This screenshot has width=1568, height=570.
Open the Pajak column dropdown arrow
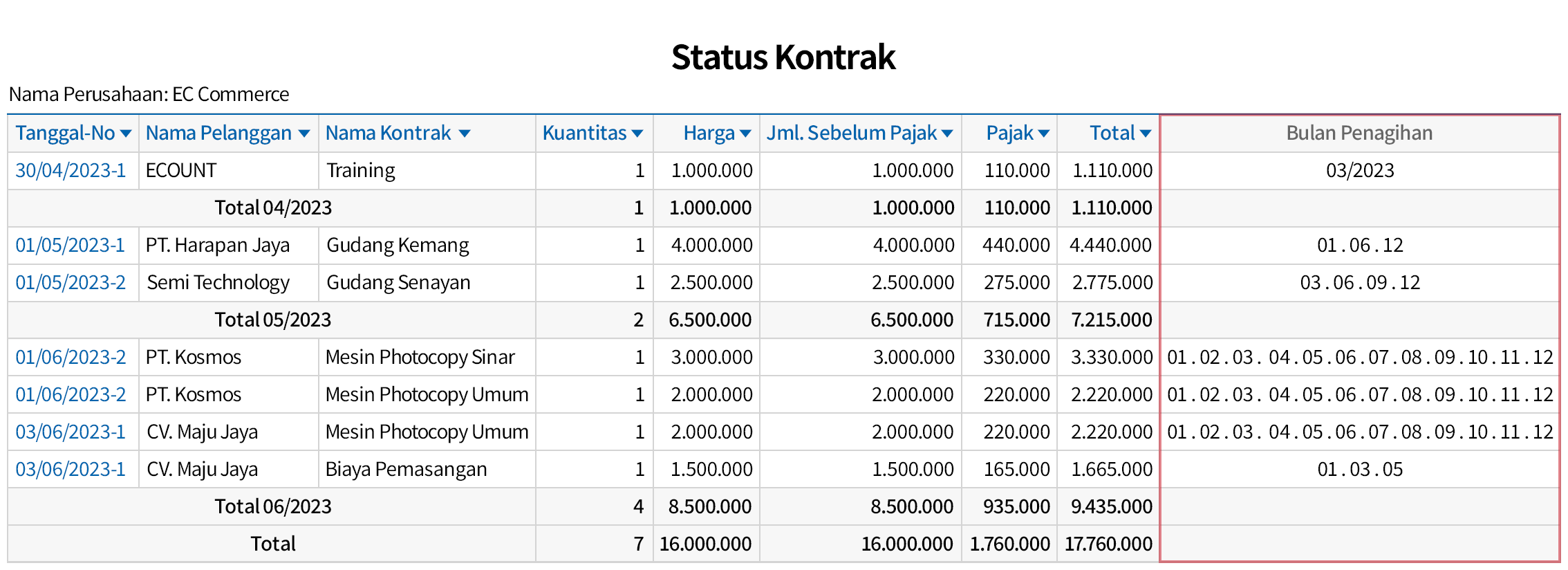[1044, 134]
